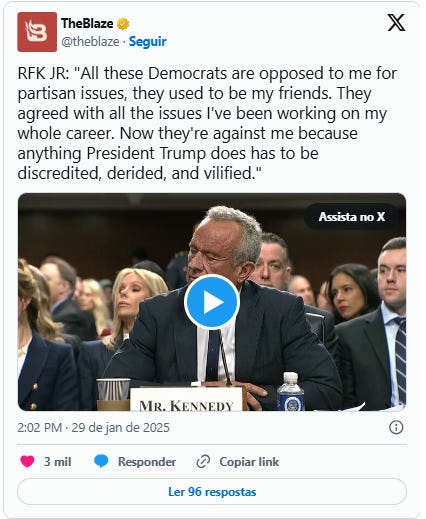Image resolution: width=426 pixels, height=519 pixels.
Task: Click the 29 de jan de 2025 date
Action: click(x=121, y=427)
